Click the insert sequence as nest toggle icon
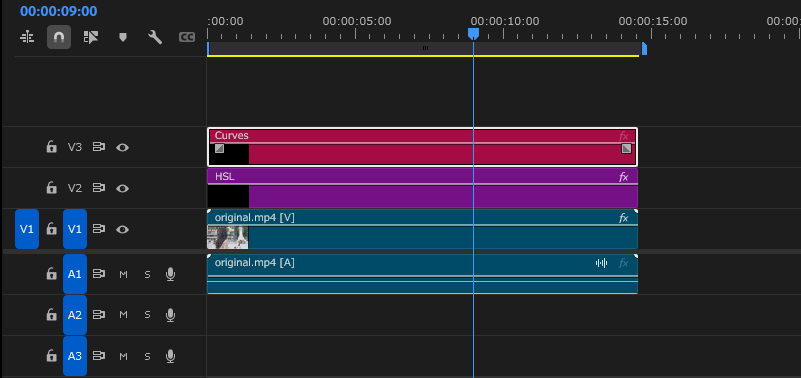Image resolution: width=801 pixels, height=378 pixels. pos(27,37)
